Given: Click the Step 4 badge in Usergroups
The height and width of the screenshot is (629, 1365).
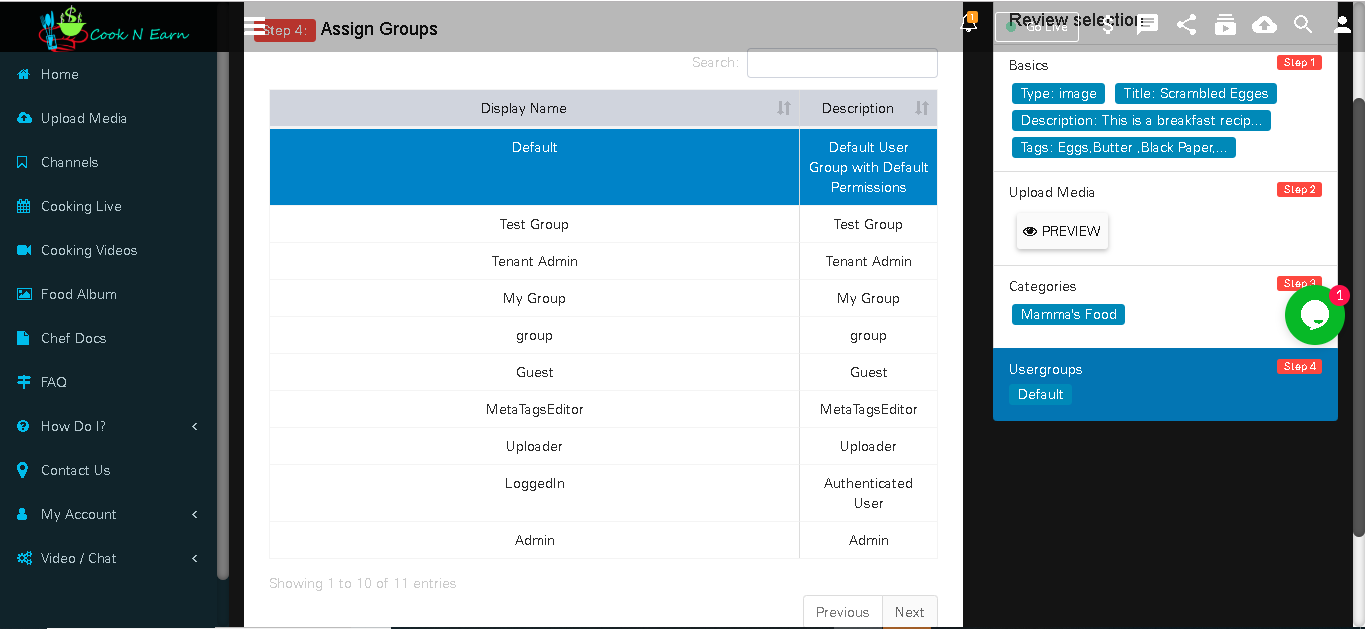Looking at the screenshot, I should point(1299,366).
